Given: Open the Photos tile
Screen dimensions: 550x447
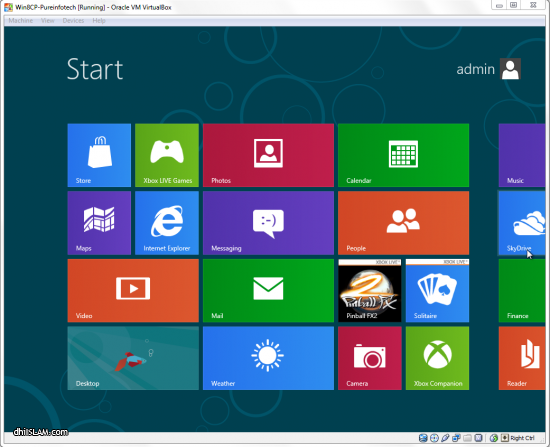Looking at the screenshot, I should [268, 155].
